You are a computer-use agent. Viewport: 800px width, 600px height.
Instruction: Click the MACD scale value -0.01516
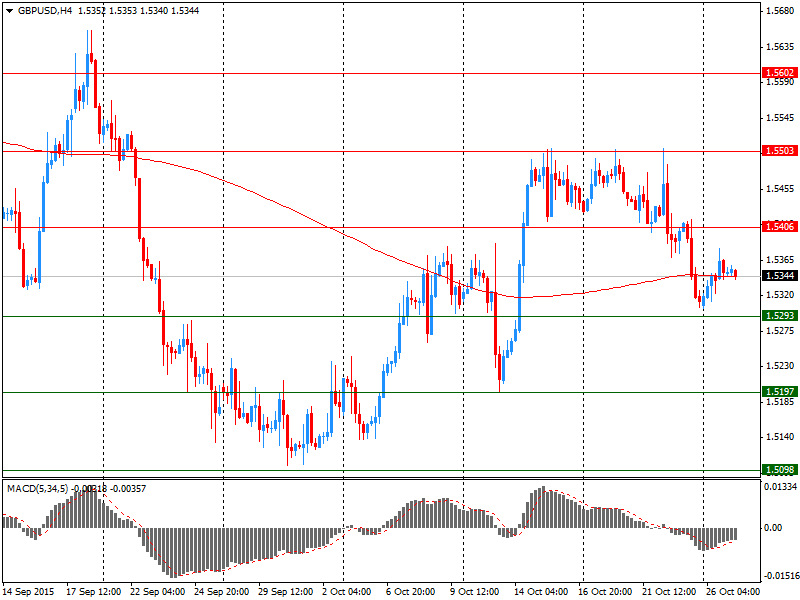click(x=782, y=576)
